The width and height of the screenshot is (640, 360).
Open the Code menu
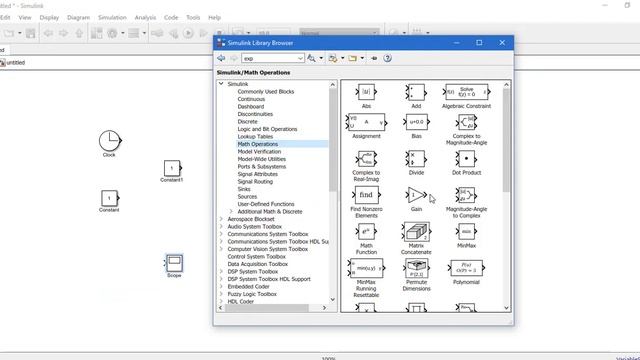(171, 18)
